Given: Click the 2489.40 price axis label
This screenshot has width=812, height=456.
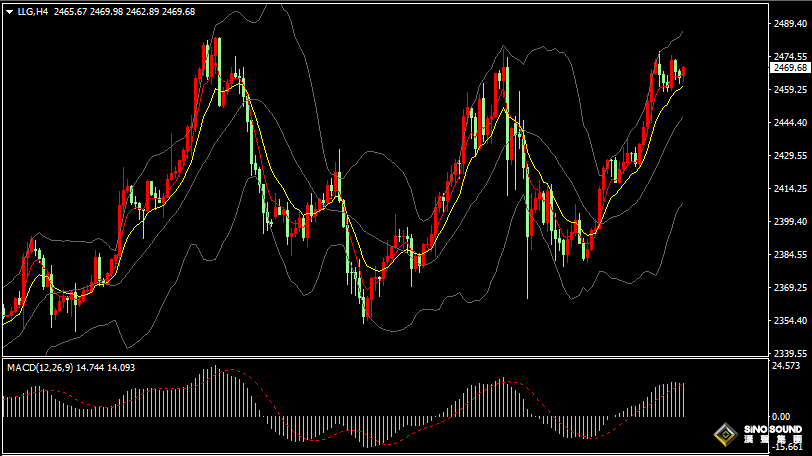Looking at the screenshot, I should coord(790,23).
